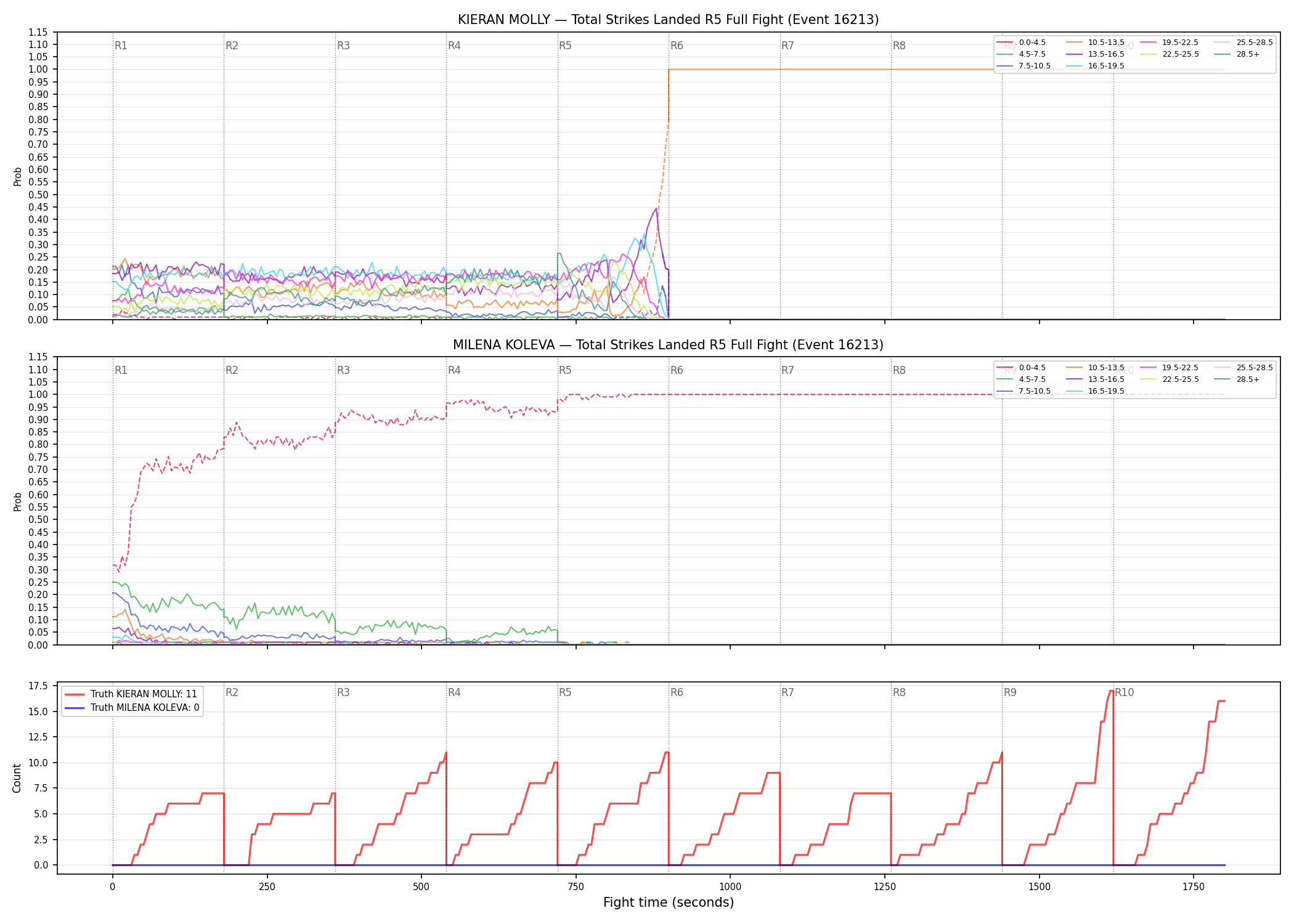Click the R3 round marker in Milena Koleva chart
The height and width of the screenshot is (924, 1294).
(x=343, y=370)
